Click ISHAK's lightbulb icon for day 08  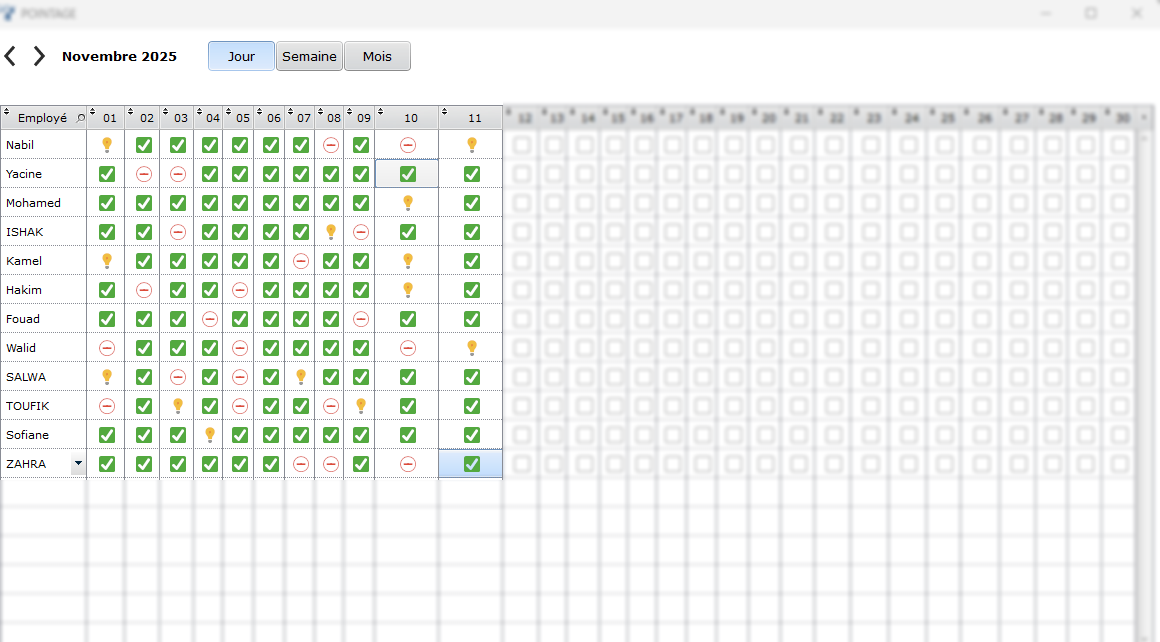click(331, 232)
